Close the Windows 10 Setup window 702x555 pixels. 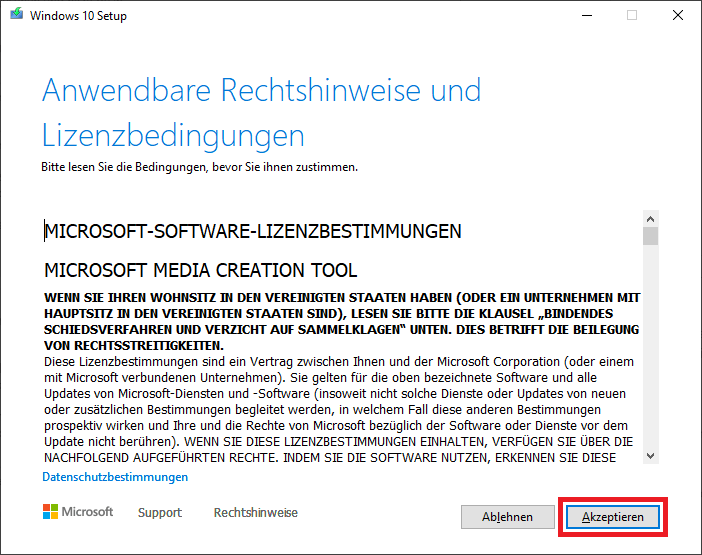pyautogui.click(x=678, y=15)
